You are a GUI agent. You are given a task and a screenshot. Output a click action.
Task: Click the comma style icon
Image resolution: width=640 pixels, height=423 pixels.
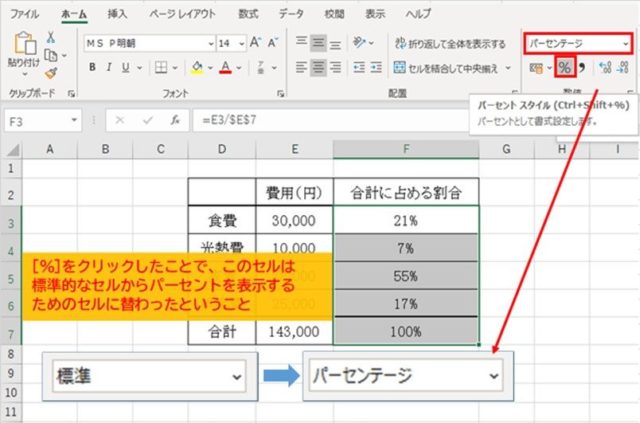582,67
